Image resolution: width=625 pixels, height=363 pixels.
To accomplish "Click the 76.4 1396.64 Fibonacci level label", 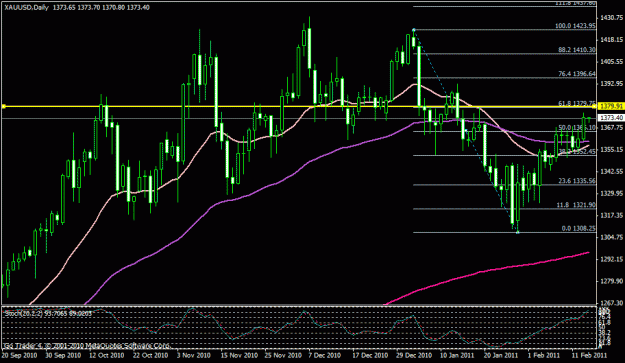I will pos(577,74).
